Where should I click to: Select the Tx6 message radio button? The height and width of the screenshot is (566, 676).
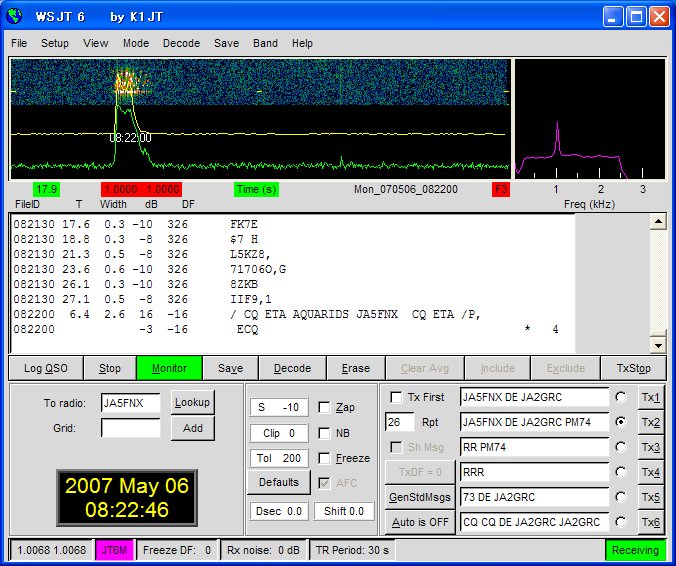coord(620,522)
